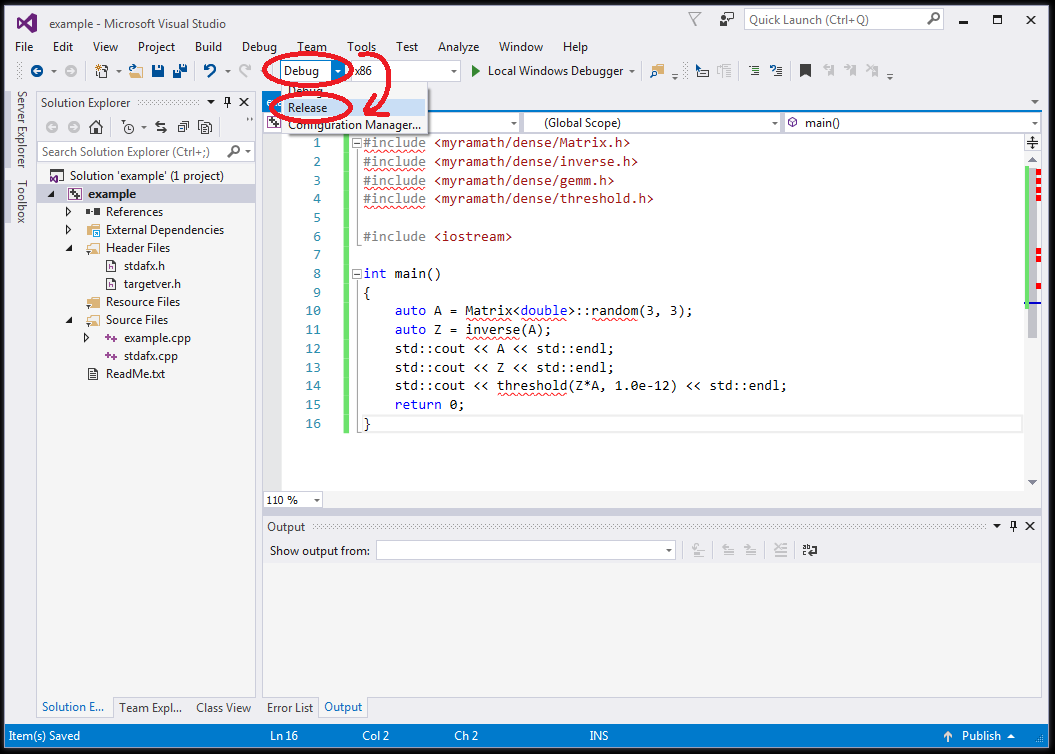Click the object member list icon in toolbar
The width and height of the screenshot is (1055, 754).
(702, 71)
